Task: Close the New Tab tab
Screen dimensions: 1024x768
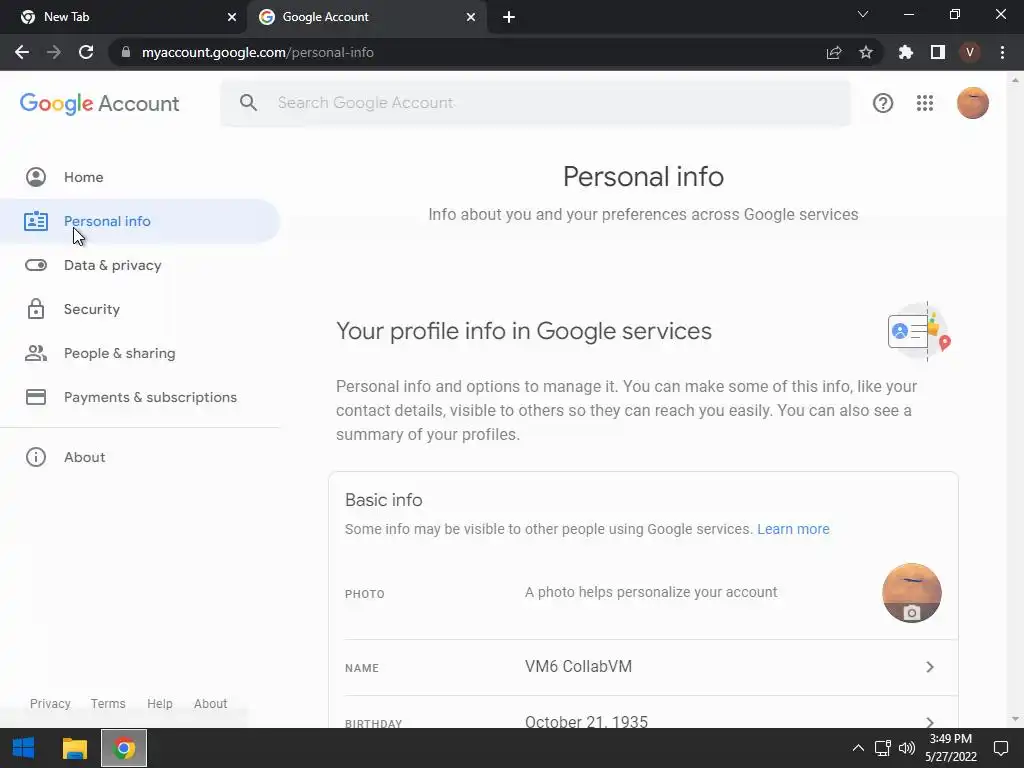Action: pyautogui.click(x=232, y=17)
